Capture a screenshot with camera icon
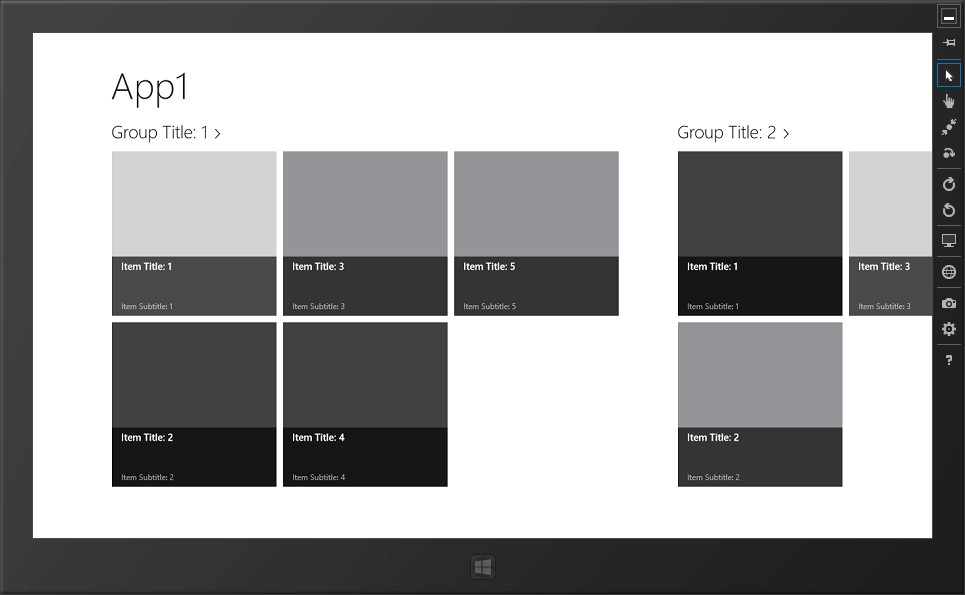Viewport: 965px width, 595px height. click(949, 303)
